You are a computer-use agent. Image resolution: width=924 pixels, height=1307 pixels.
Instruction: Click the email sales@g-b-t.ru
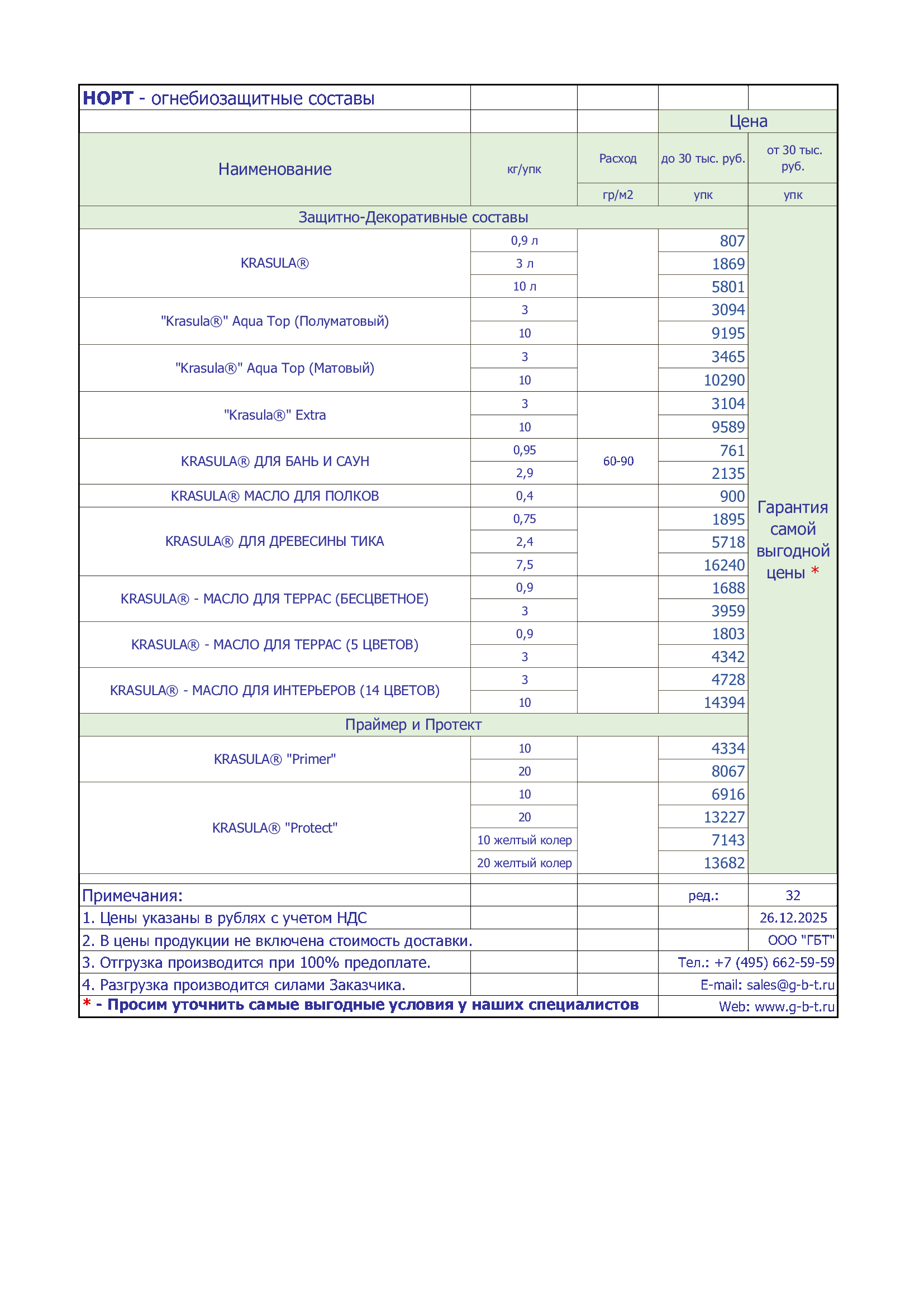[790, 985]
